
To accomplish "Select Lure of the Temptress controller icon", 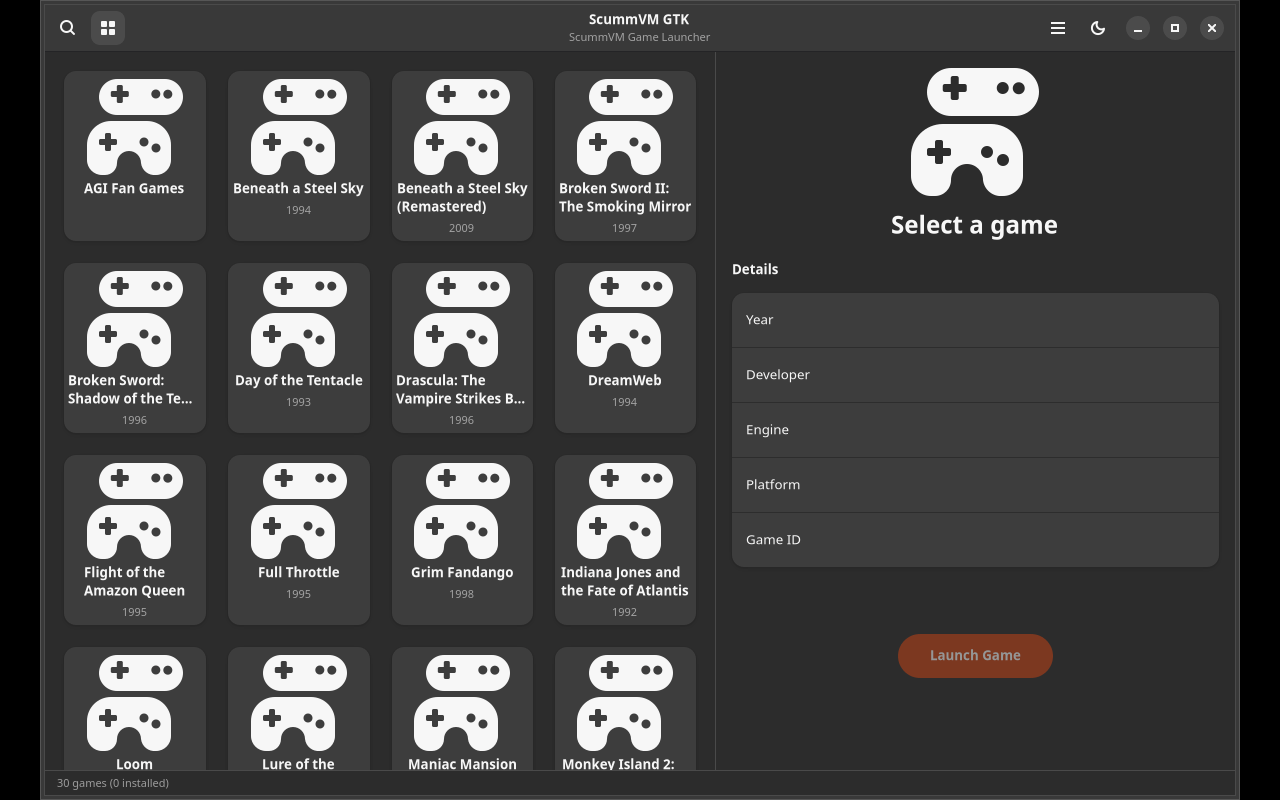I will [299, 703].
